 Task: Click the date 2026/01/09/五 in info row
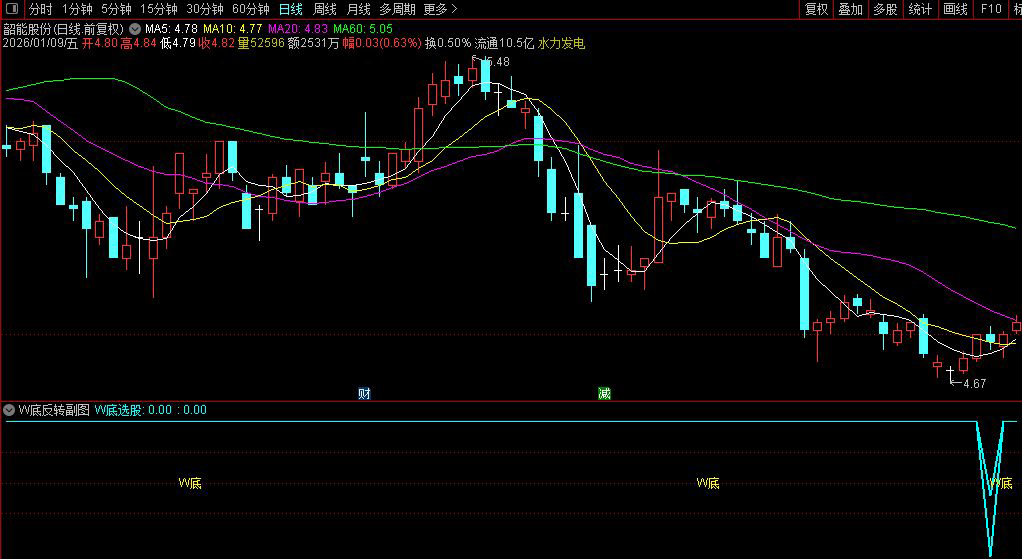pos(40,44)
